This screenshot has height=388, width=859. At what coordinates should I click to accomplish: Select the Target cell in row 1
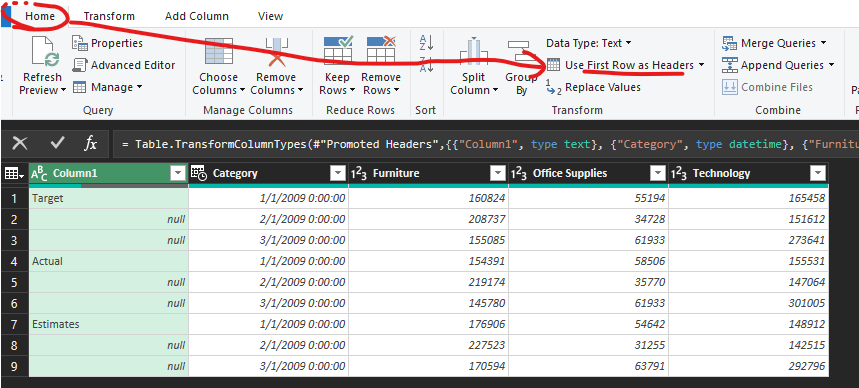tap(108, 198)
